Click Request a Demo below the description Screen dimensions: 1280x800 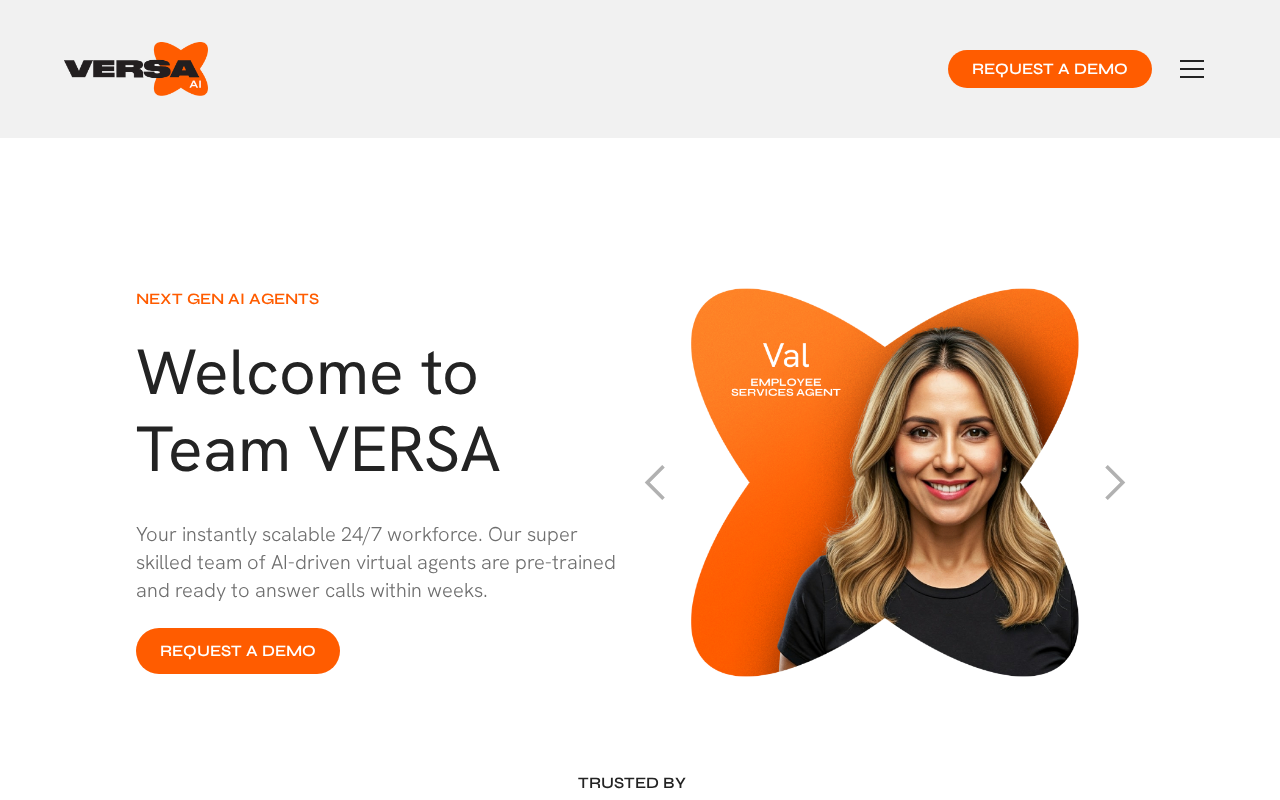click(x=238, y=651)
